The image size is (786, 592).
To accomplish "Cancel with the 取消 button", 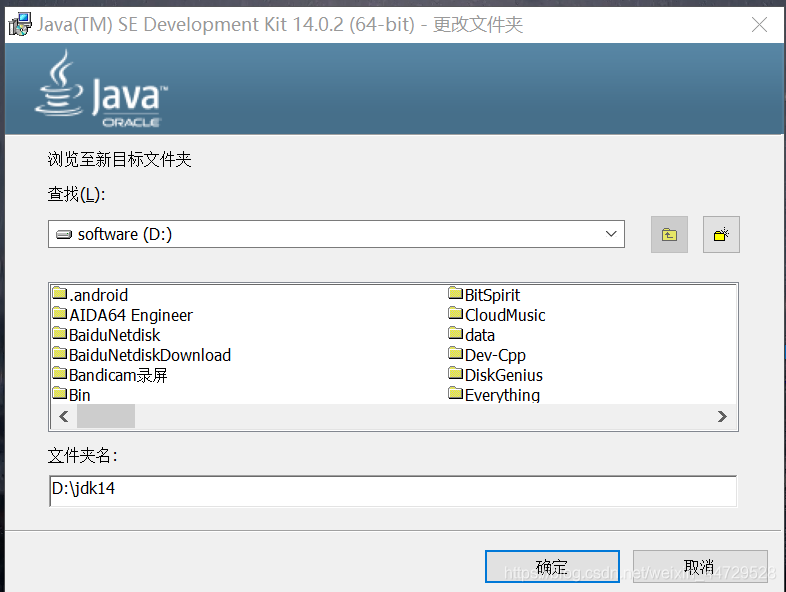I will [x=700, y=566].
